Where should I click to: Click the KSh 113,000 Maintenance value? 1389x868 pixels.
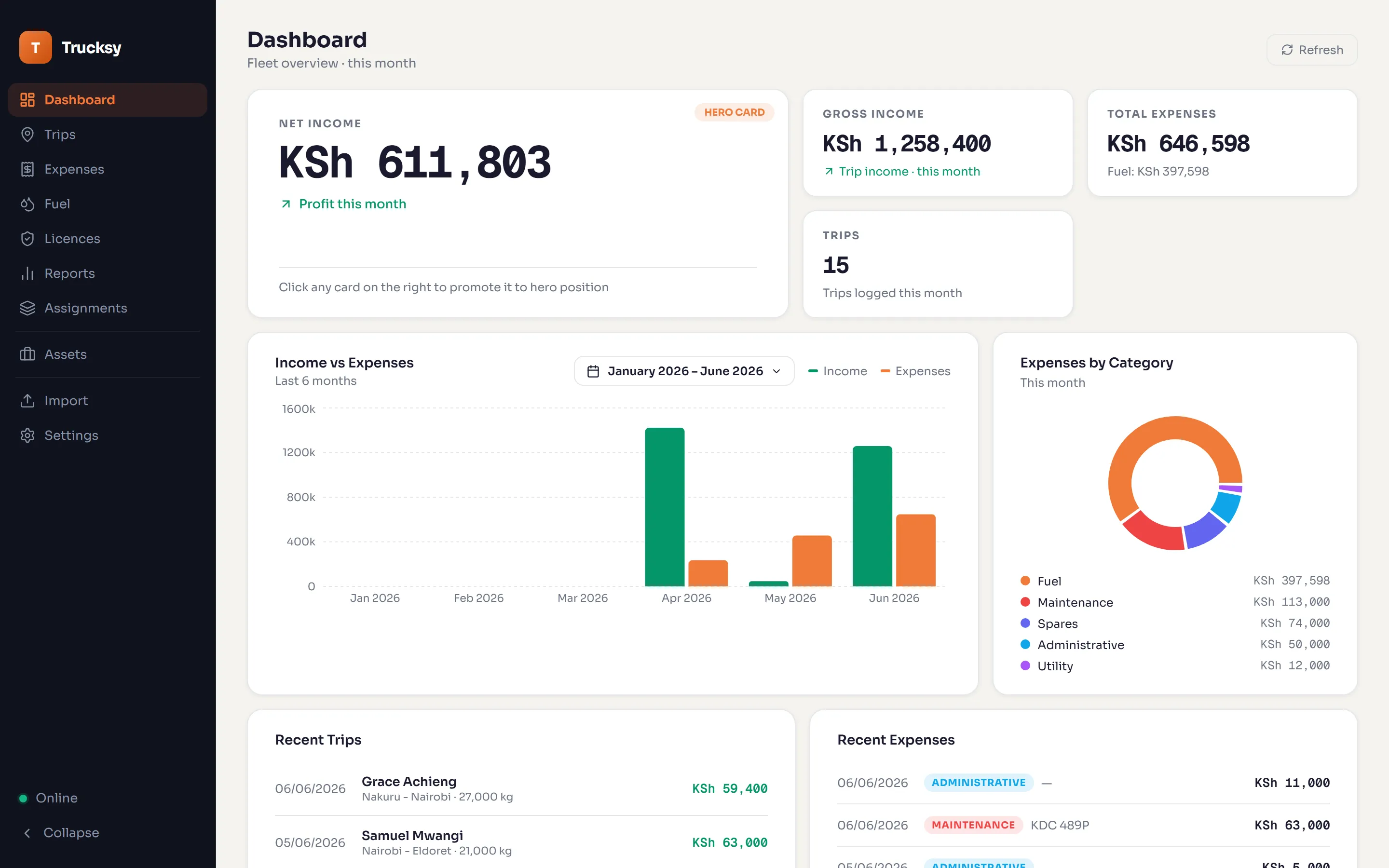coord(1292,602)
